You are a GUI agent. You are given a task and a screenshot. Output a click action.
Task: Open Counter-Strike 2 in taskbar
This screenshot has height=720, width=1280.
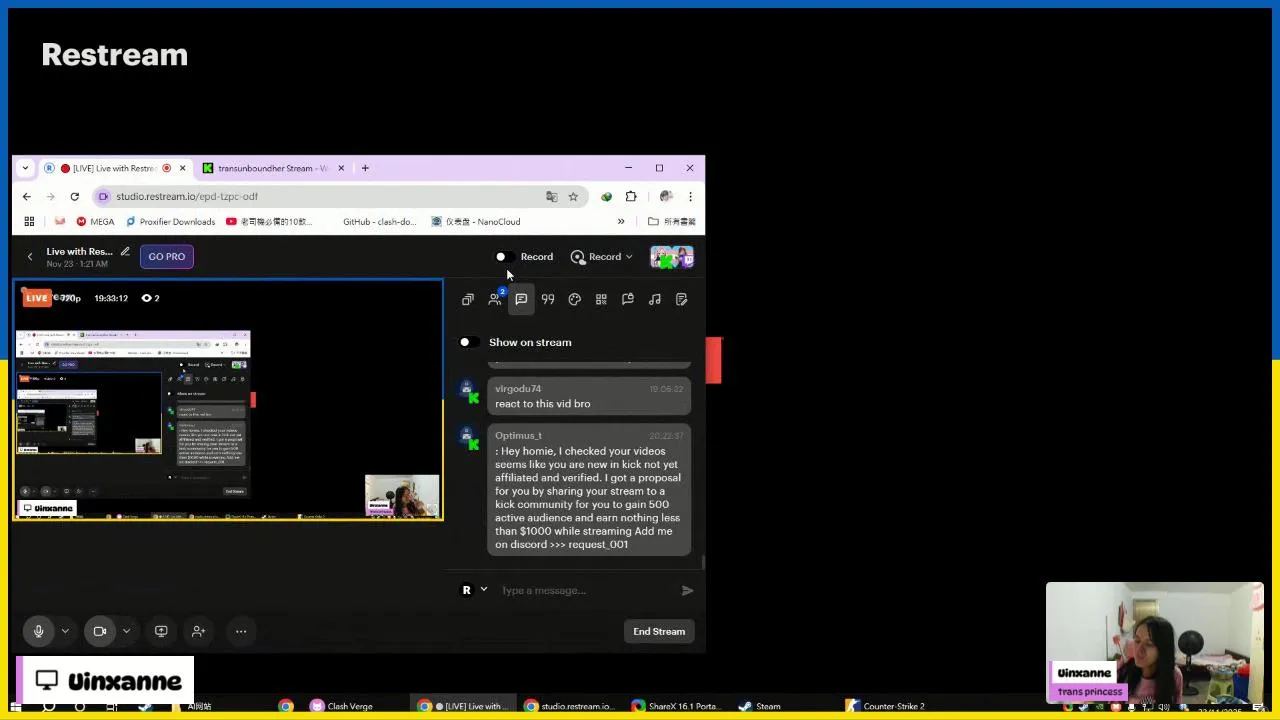tap(885, 706)
